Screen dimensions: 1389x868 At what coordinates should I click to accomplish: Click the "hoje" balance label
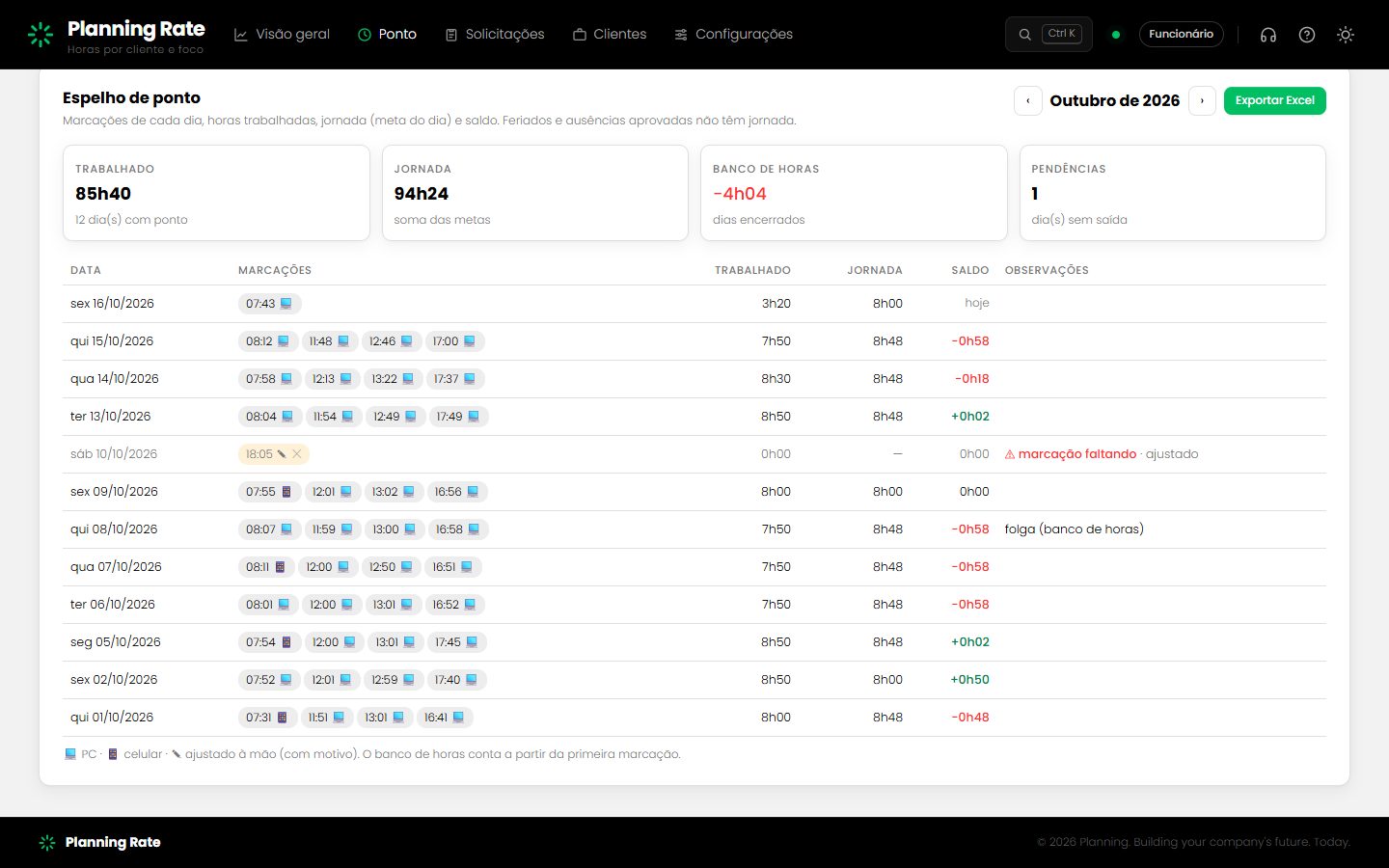[977, 304]
